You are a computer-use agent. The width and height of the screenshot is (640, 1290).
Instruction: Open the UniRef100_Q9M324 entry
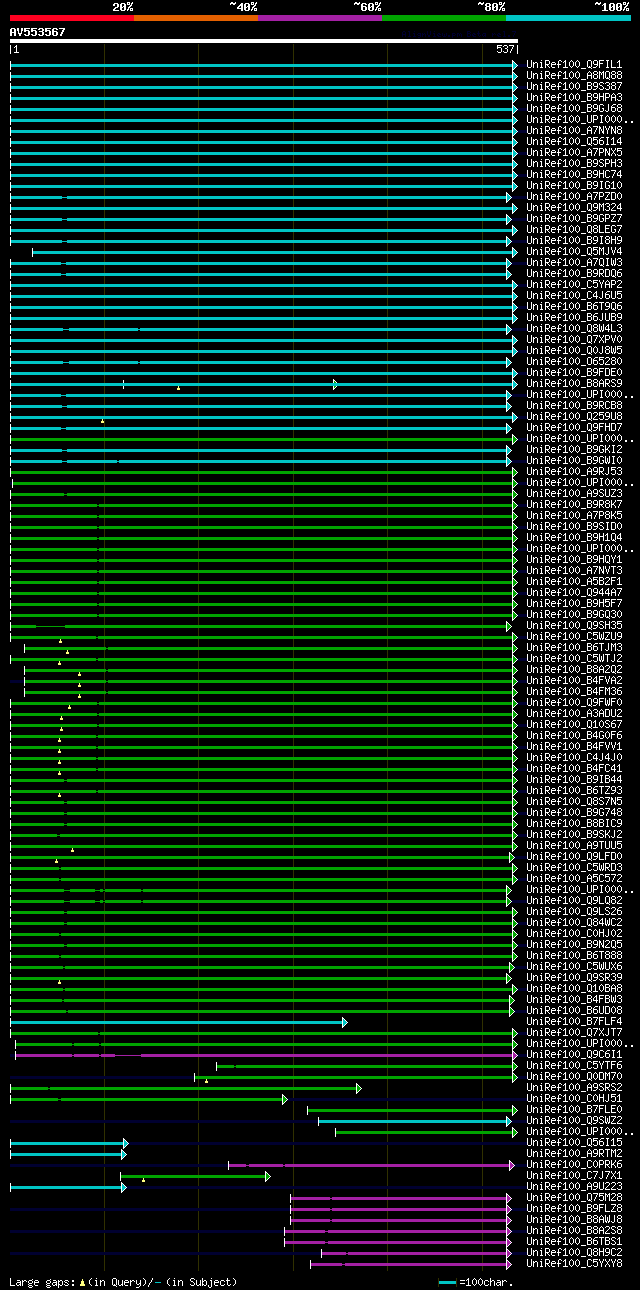point(574,207)
